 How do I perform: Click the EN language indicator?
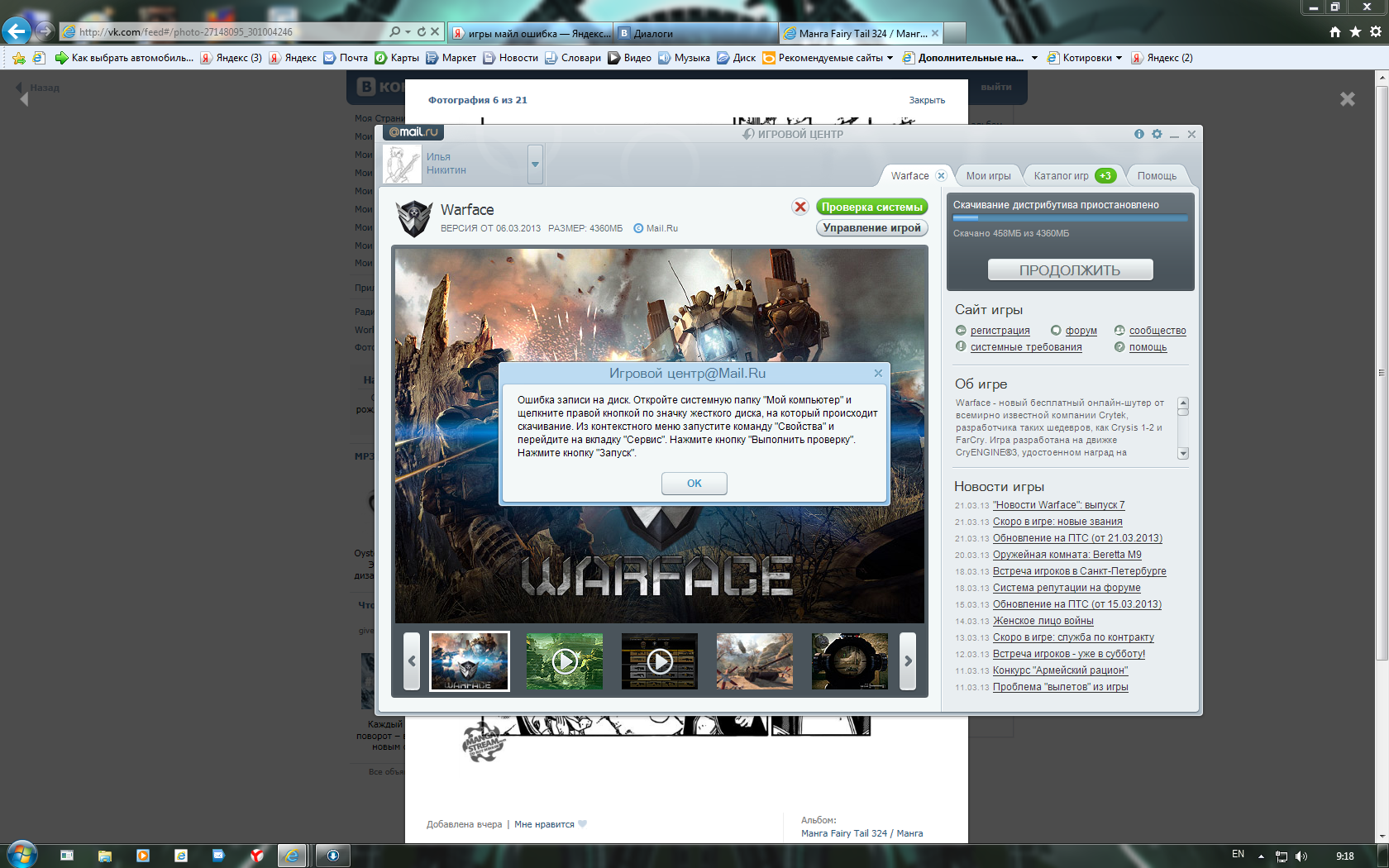(x=1238, y=854)
